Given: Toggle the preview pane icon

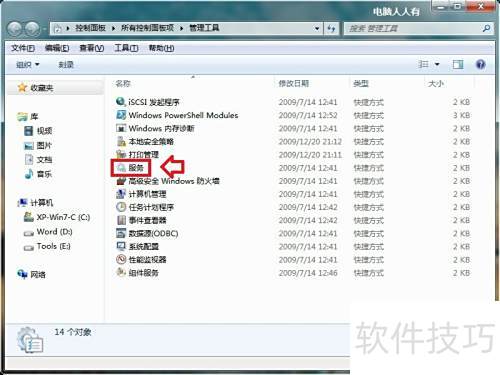Looking at the screenshot, I should (x=458, y=64).
